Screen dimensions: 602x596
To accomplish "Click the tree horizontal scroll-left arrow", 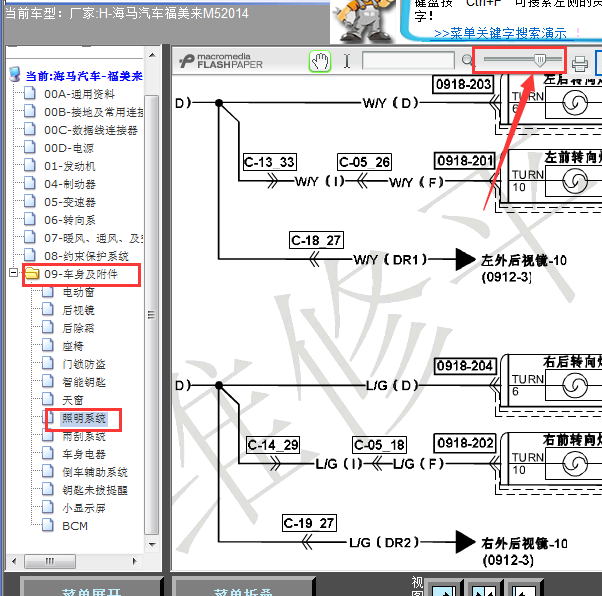I will coord(14,561).
